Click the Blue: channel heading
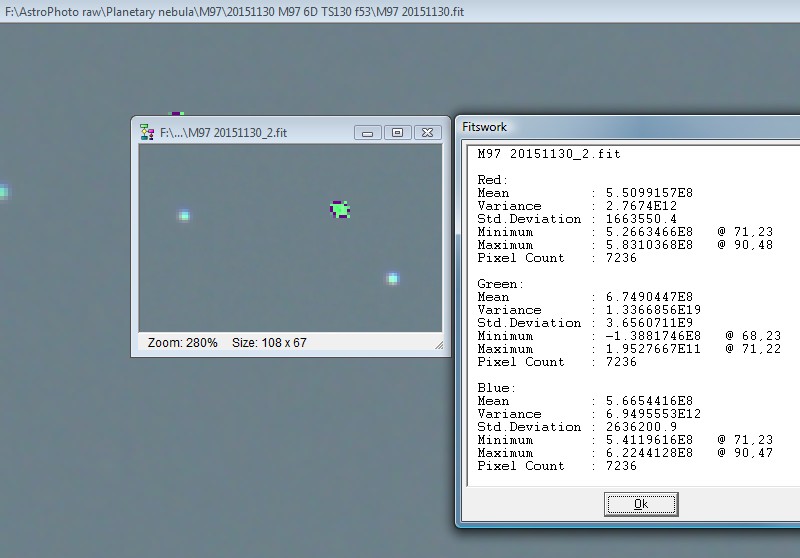800x558 pixels. pyautogui.click(x=496, y=388)
